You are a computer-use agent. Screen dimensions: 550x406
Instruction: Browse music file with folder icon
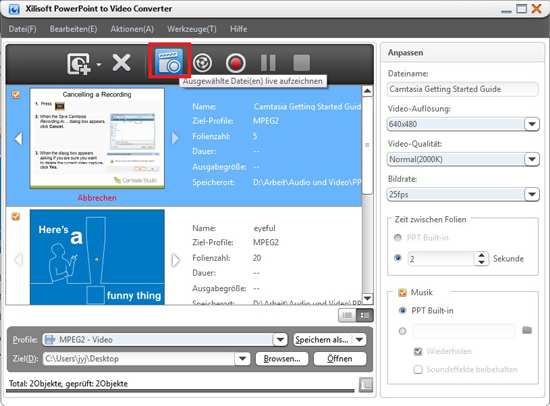tap(527, 330)
